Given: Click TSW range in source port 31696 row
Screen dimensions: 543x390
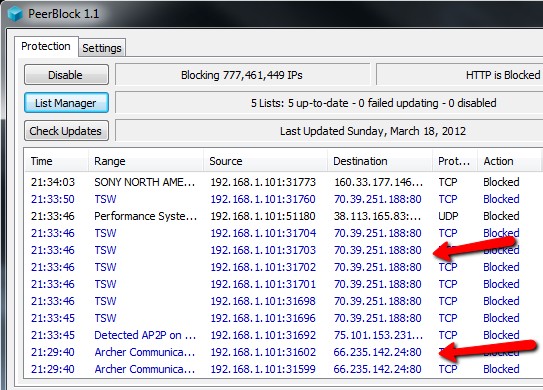Looking at the screenshot, I should (x=105, y=318).
